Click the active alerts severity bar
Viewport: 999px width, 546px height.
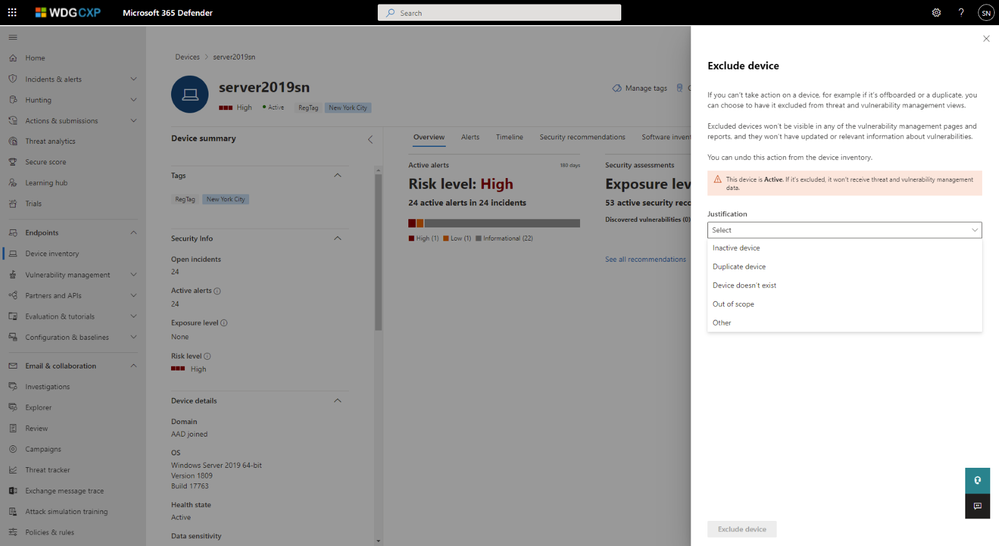click(494, 223)
